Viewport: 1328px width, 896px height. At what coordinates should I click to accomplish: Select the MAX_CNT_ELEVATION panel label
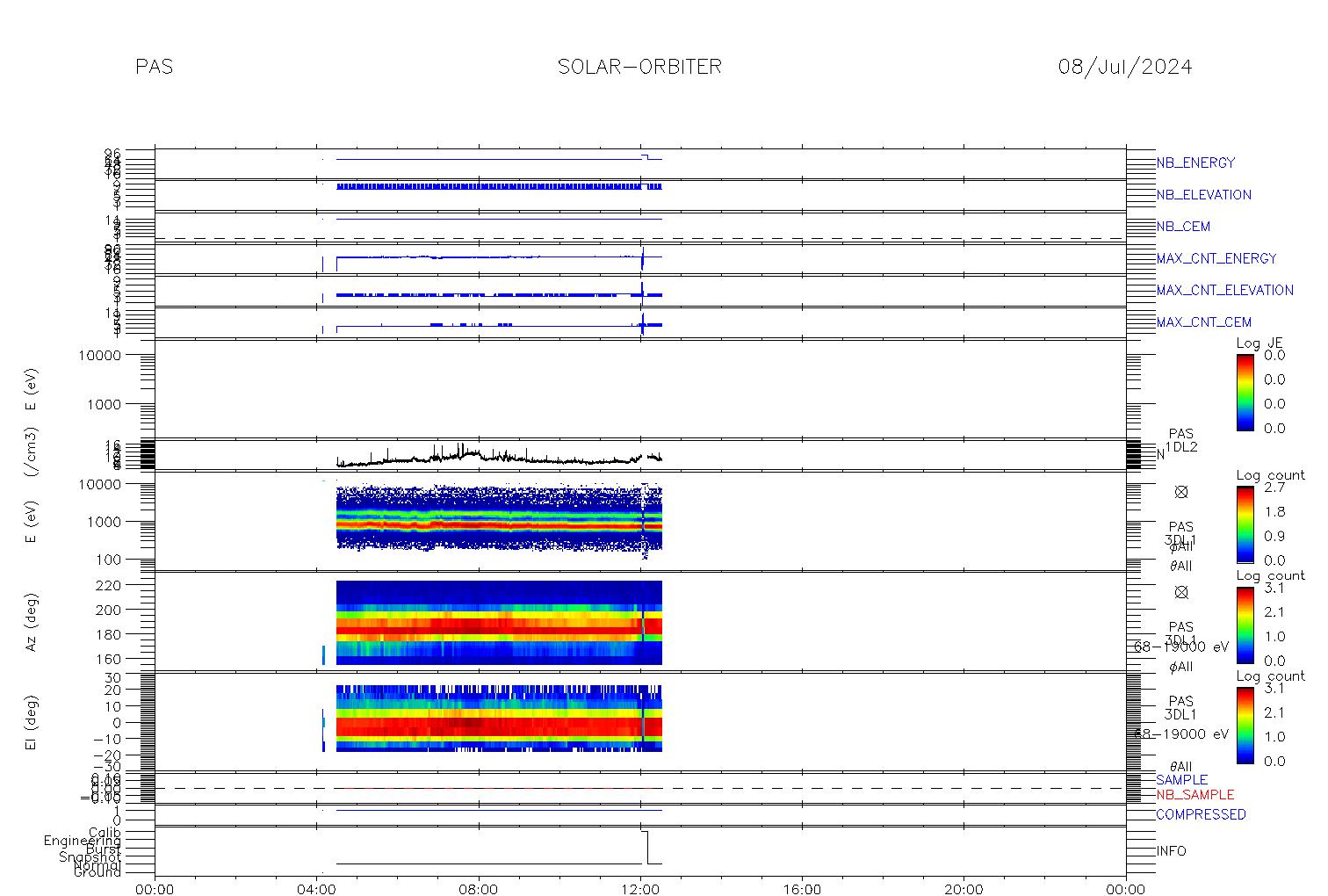pyautogui.click(x=1224, y=290)
